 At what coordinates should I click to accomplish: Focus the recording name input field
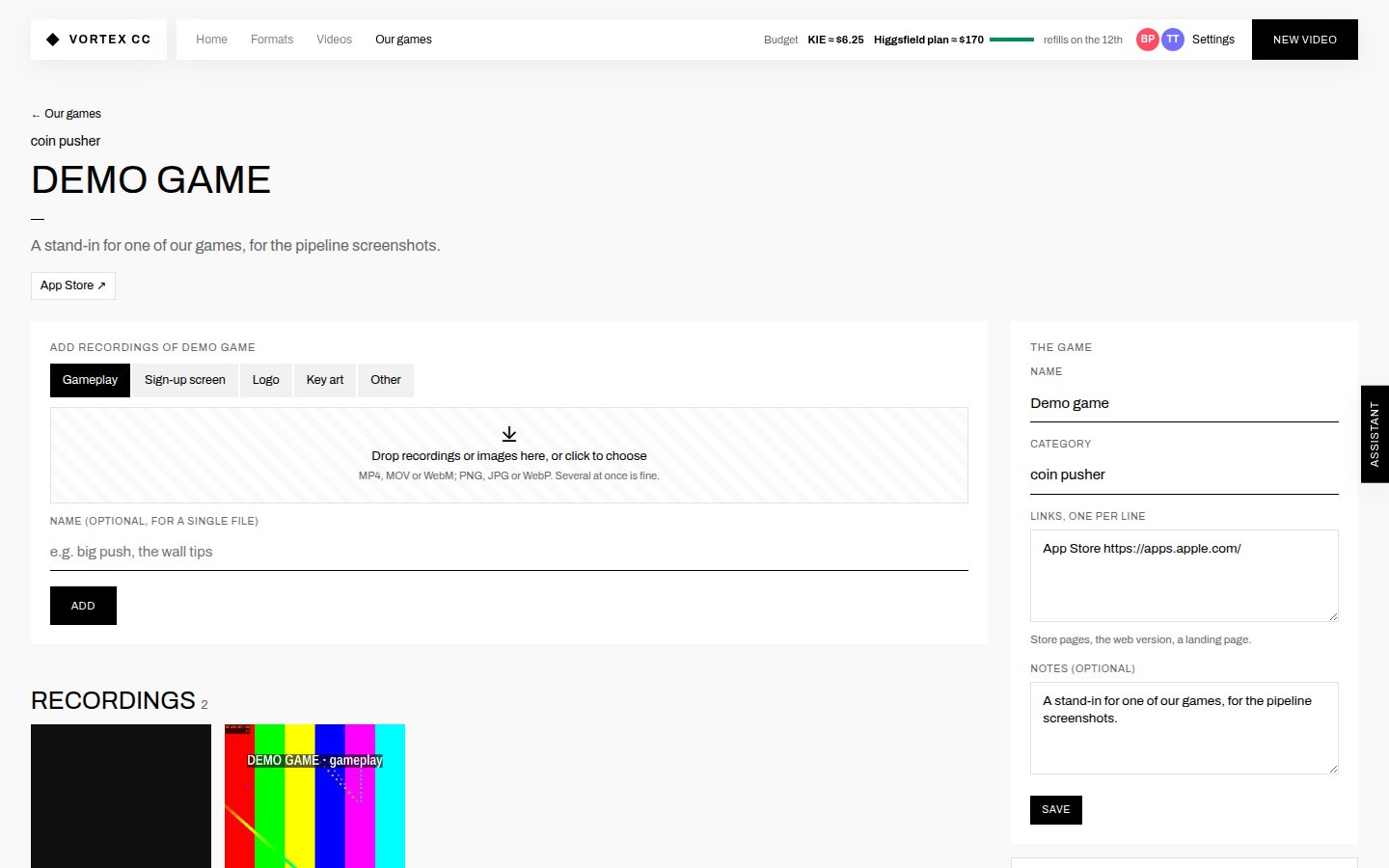click(x=509, y=552)
